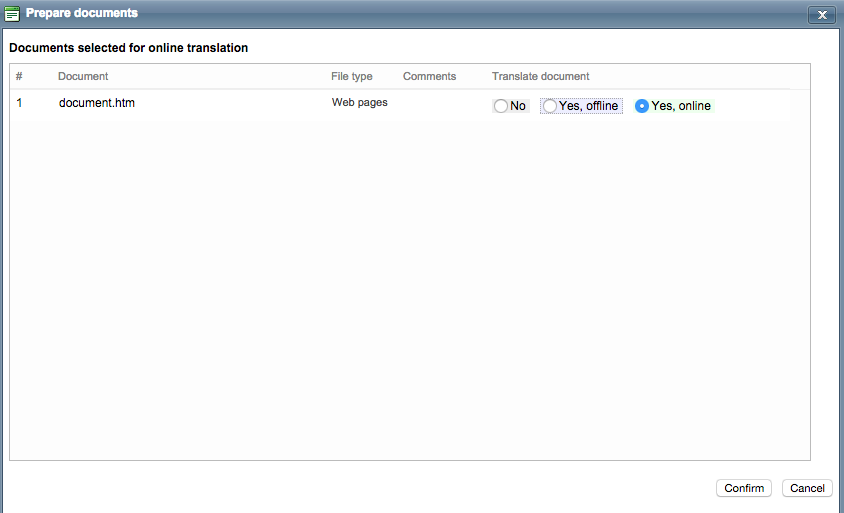Click the File type column header

[x=352, y=76]
